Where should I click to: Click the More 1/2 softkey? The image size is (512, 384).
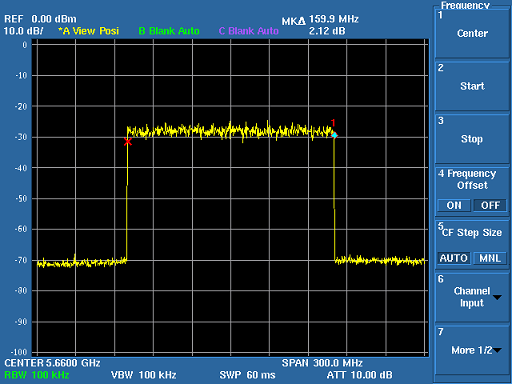472,350
